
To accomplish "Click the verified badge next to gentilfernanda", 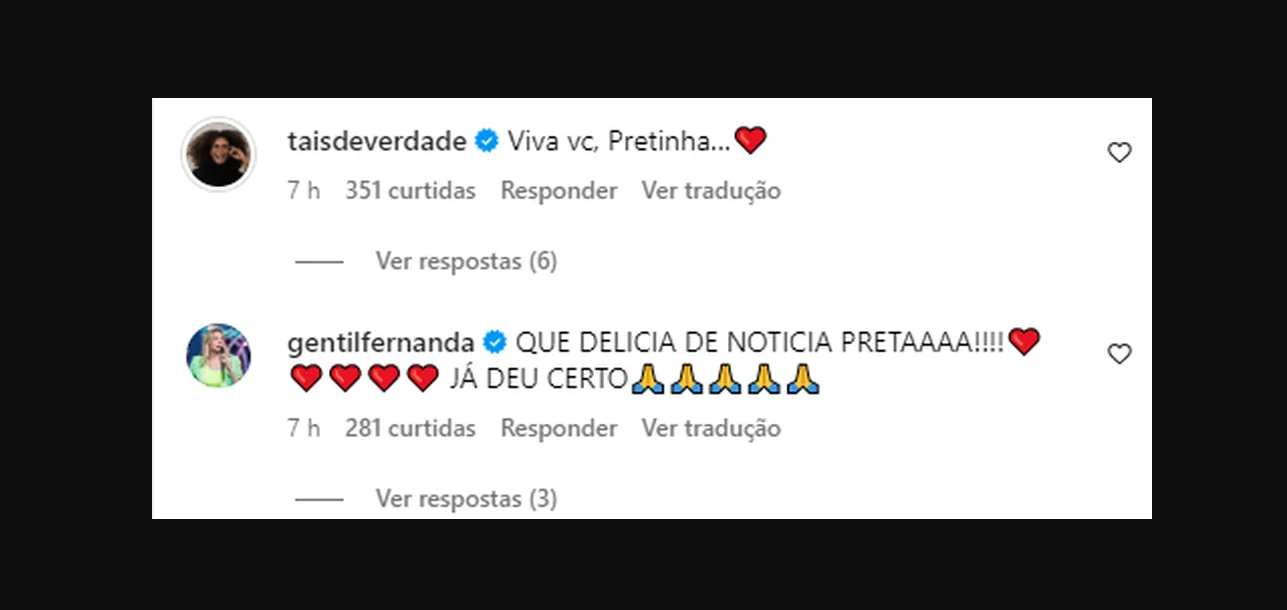I will (x=495, y=343).
